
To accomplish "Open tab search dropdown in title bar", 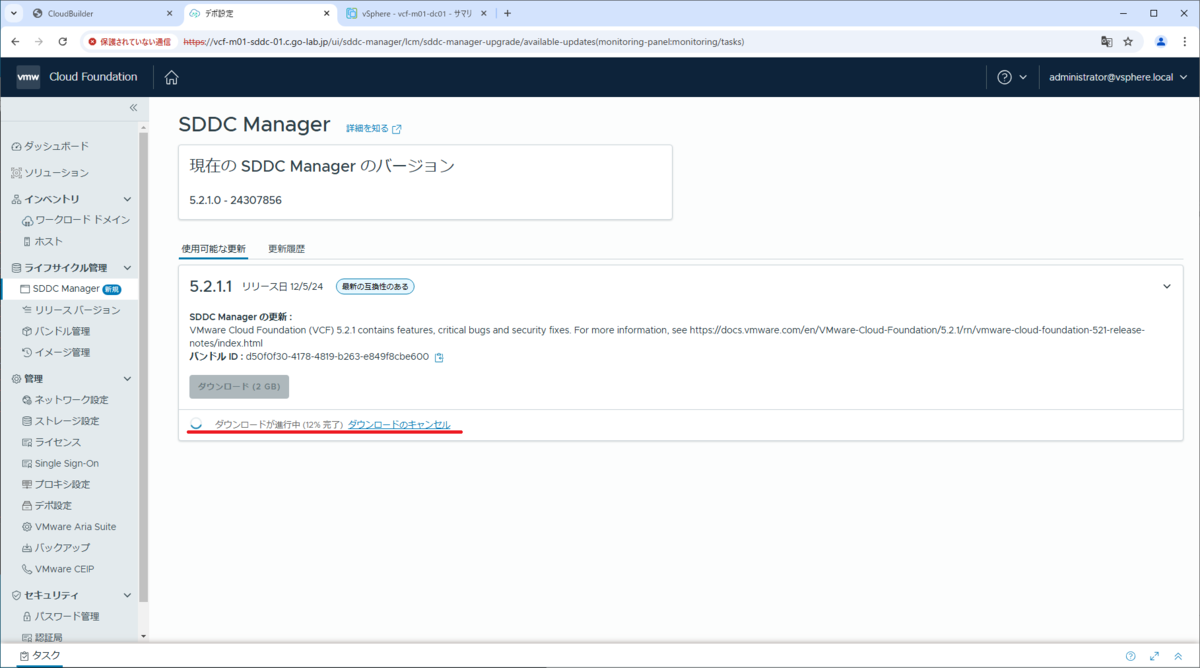I will click(14, 14).
